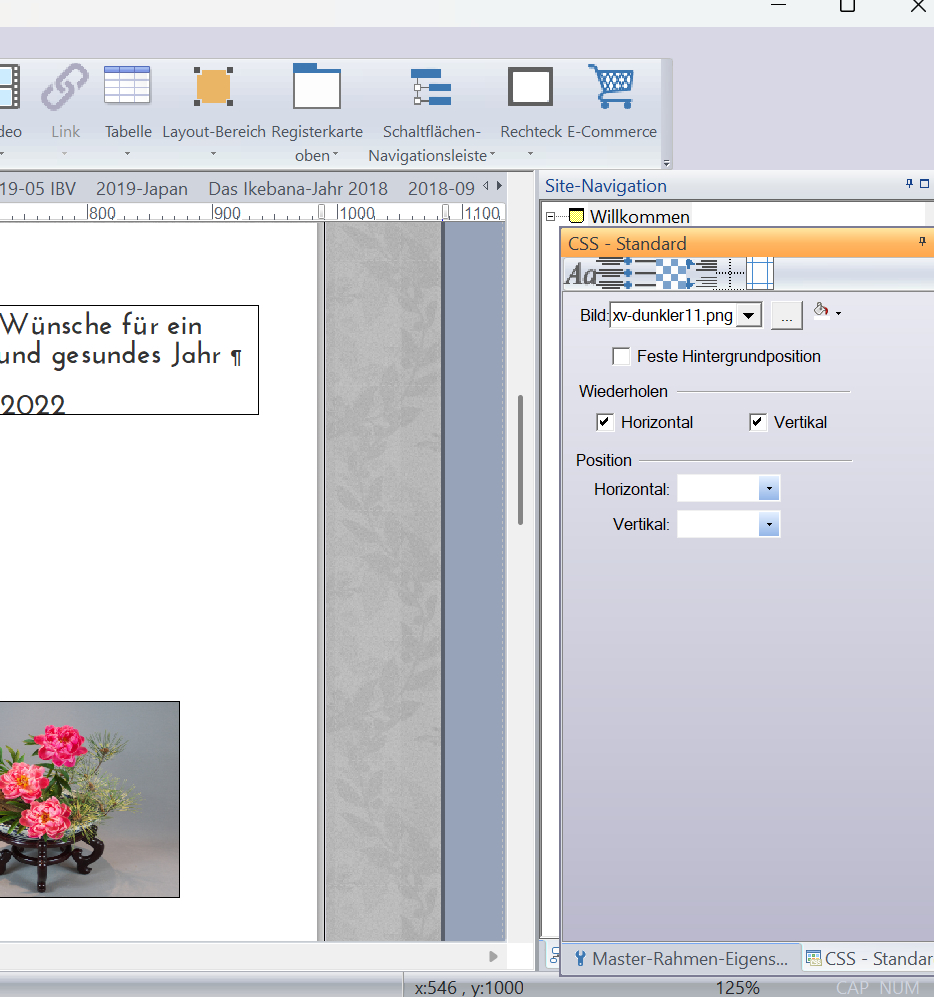The image size is (934, 997).
Task: Uncheck the Horizontal repeat checkbox
Action: click(604, 422)
